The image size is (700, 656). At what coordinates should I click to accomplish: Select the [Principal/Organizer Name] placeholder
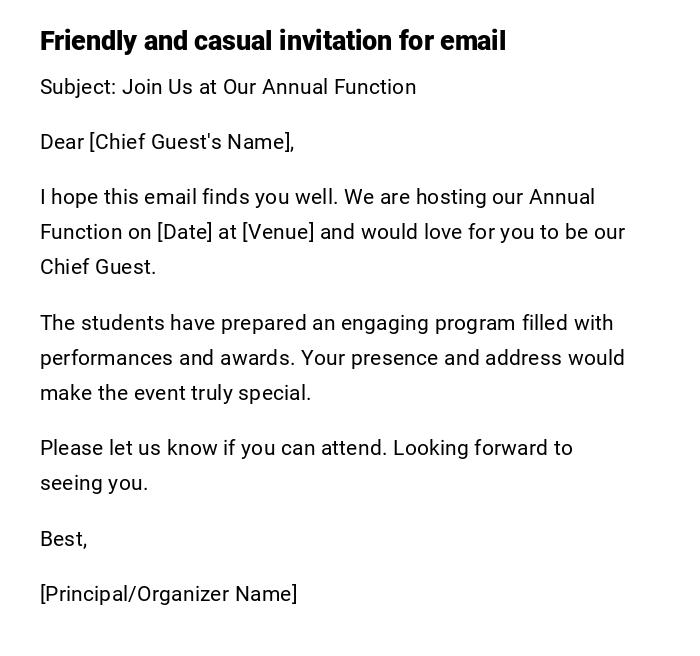tap(168, 594)
